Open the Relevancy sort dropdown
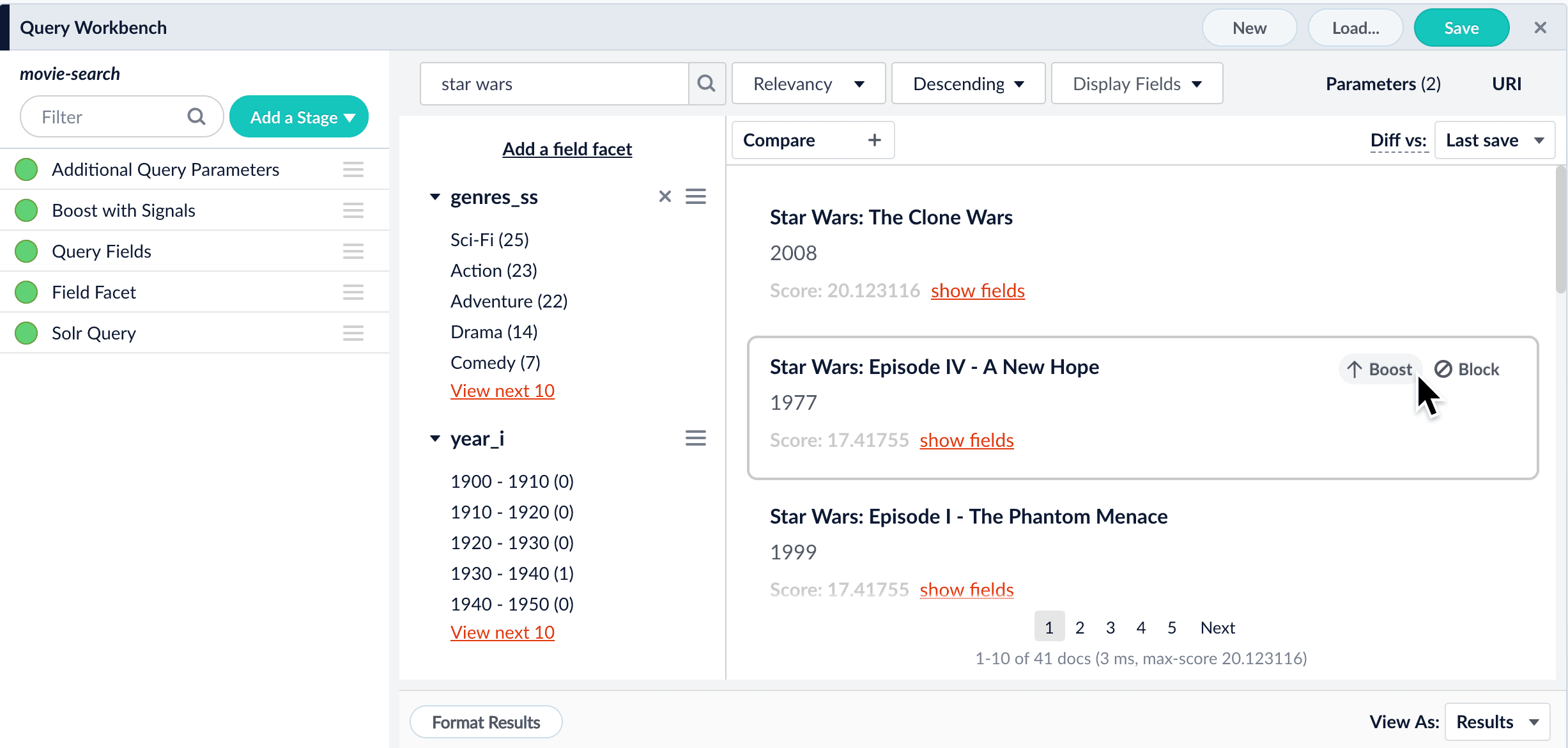Screen dimensions: 1568x748 808,84
